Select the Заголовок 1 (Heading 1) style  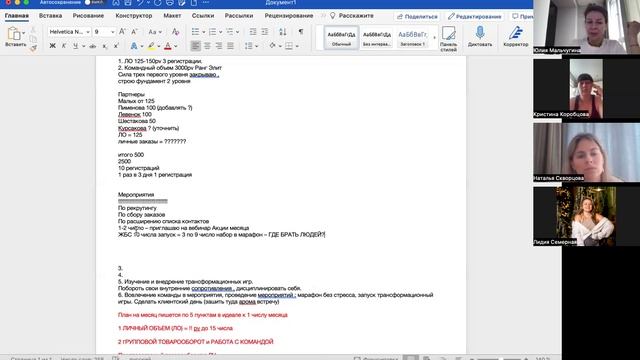coord(413,38)
